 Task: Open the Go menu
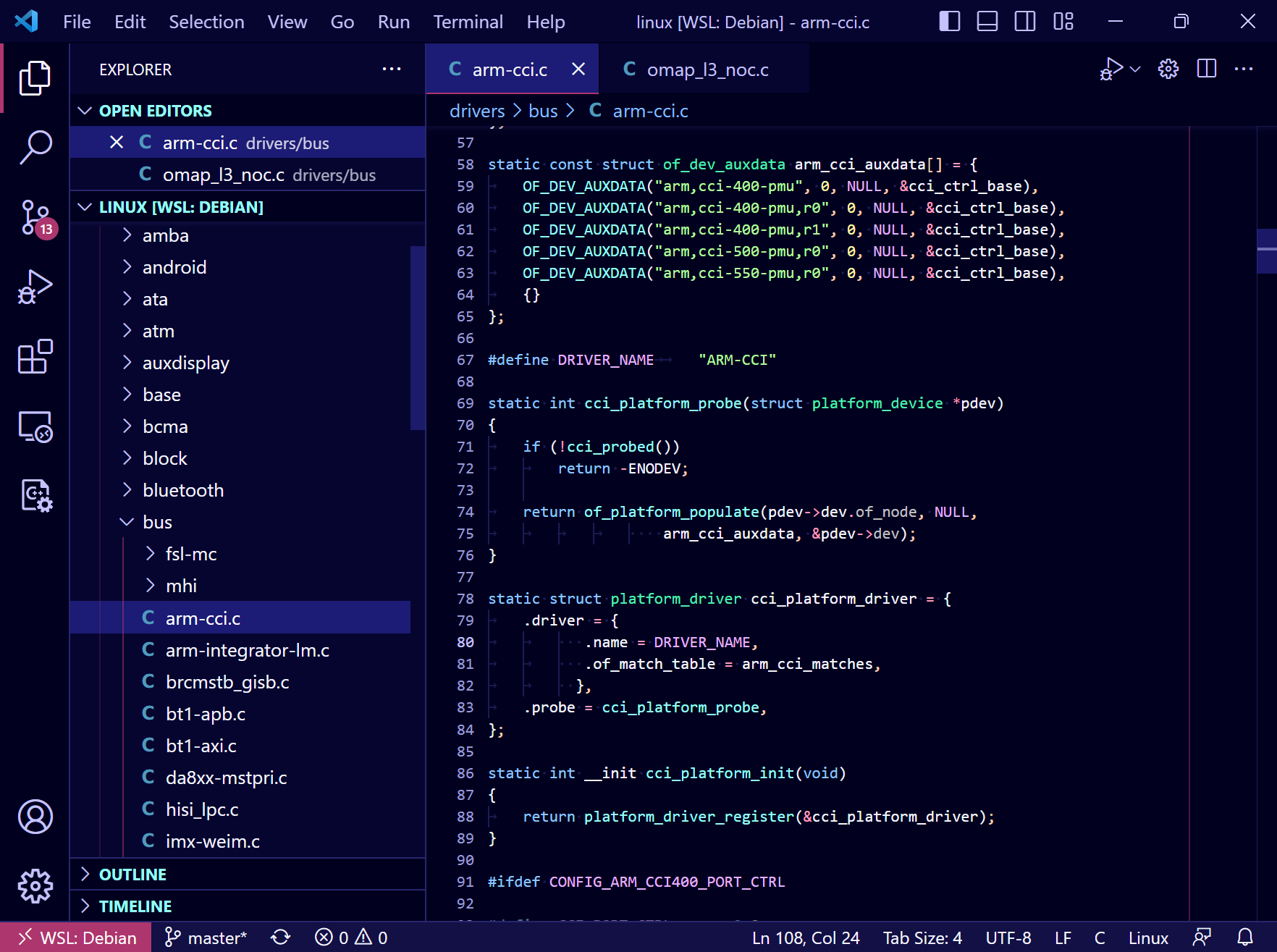coord(342,22)
